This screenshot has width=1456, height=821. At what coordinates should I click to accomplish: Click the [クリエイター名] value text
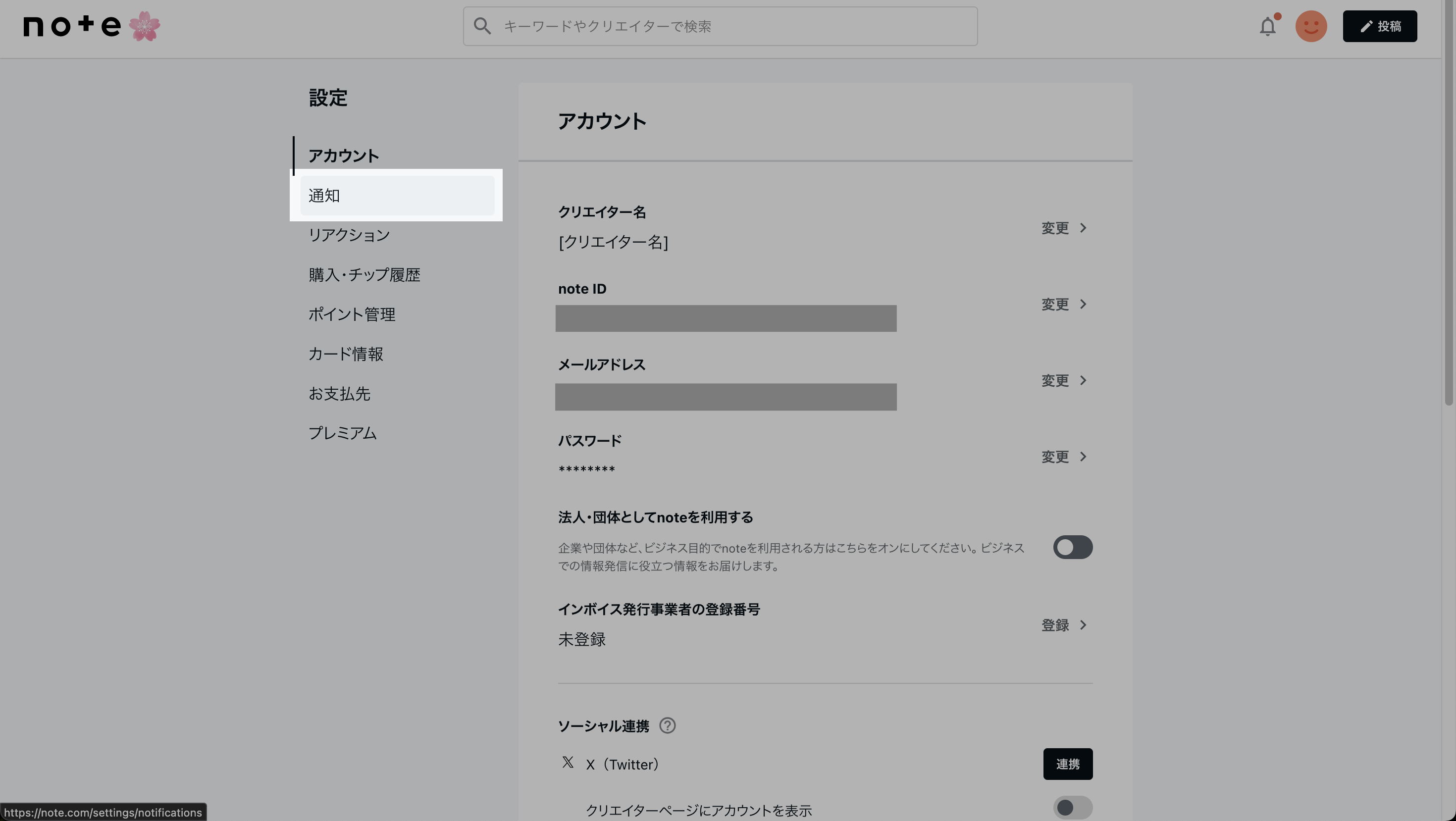click(613, 243)
